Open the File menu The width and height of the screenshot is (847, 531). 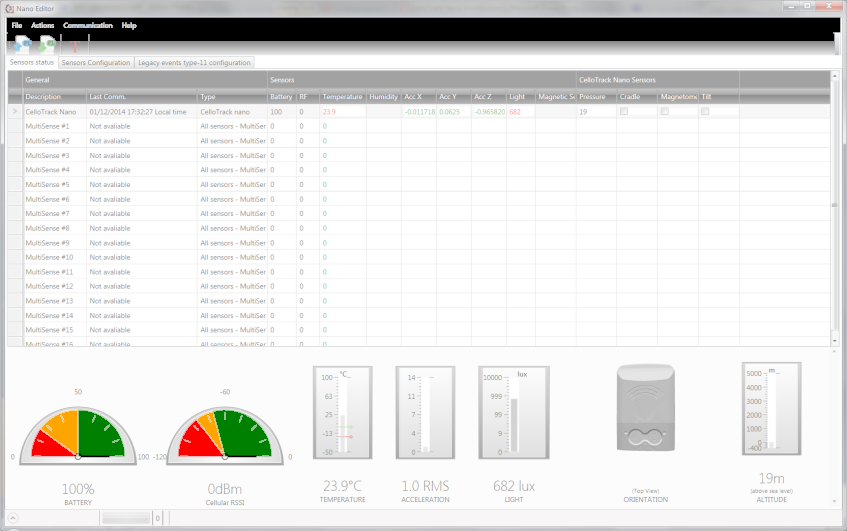17,25
